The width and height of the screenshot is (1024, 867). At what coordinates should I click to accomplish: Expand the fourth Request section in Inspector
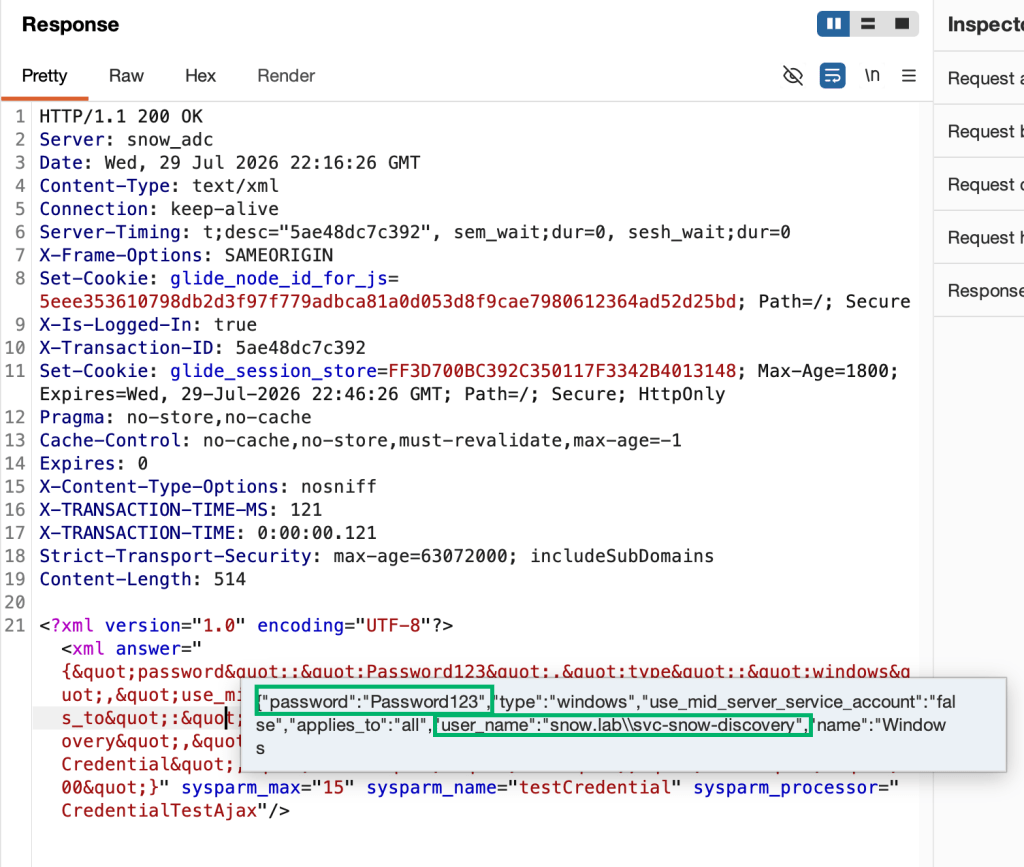coord(979,237)
